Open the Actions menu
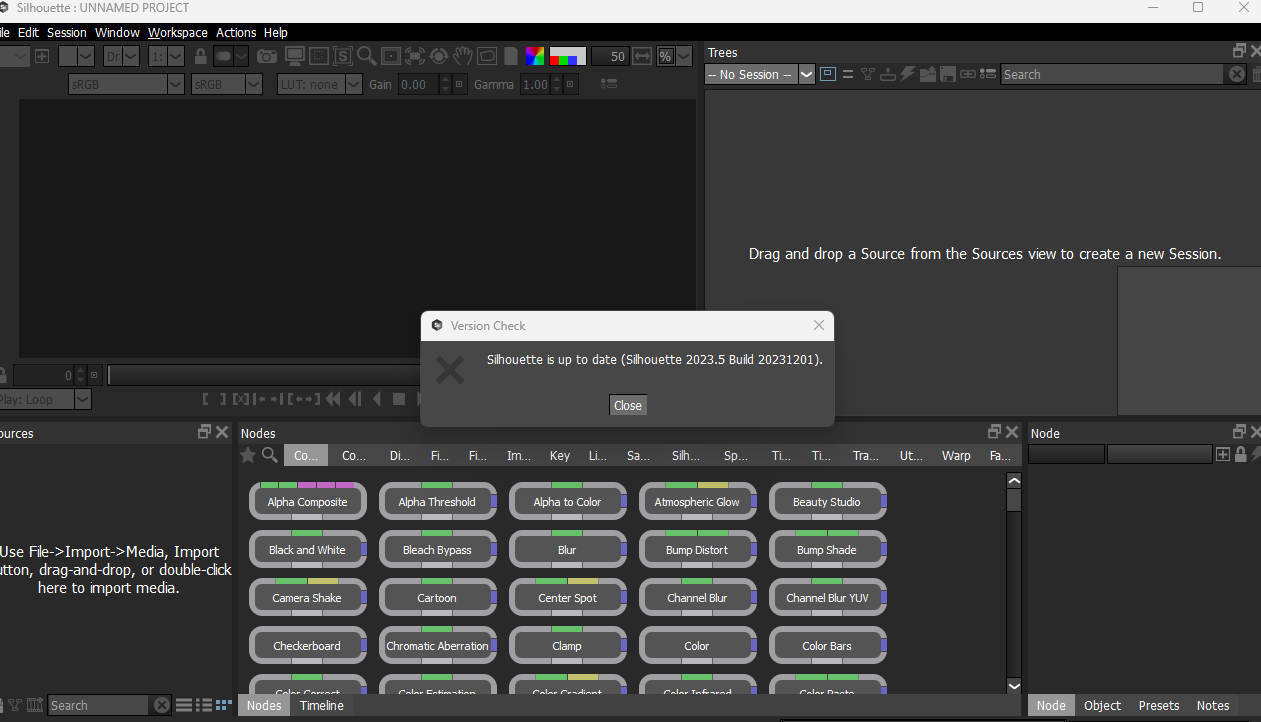 (236, 32)
